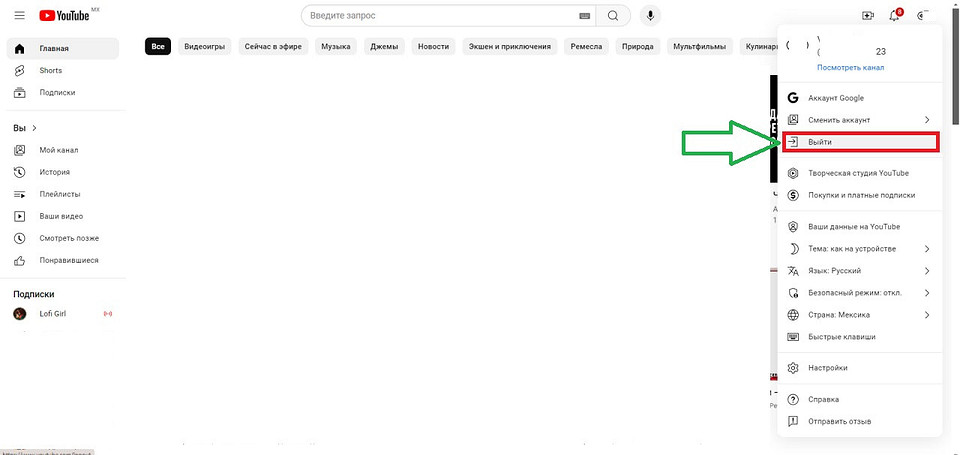Image resolution: width=960 pixels, height=455 pixels.
Task: Open Безопасный режим: откл. setting
Action: (860, 293)
